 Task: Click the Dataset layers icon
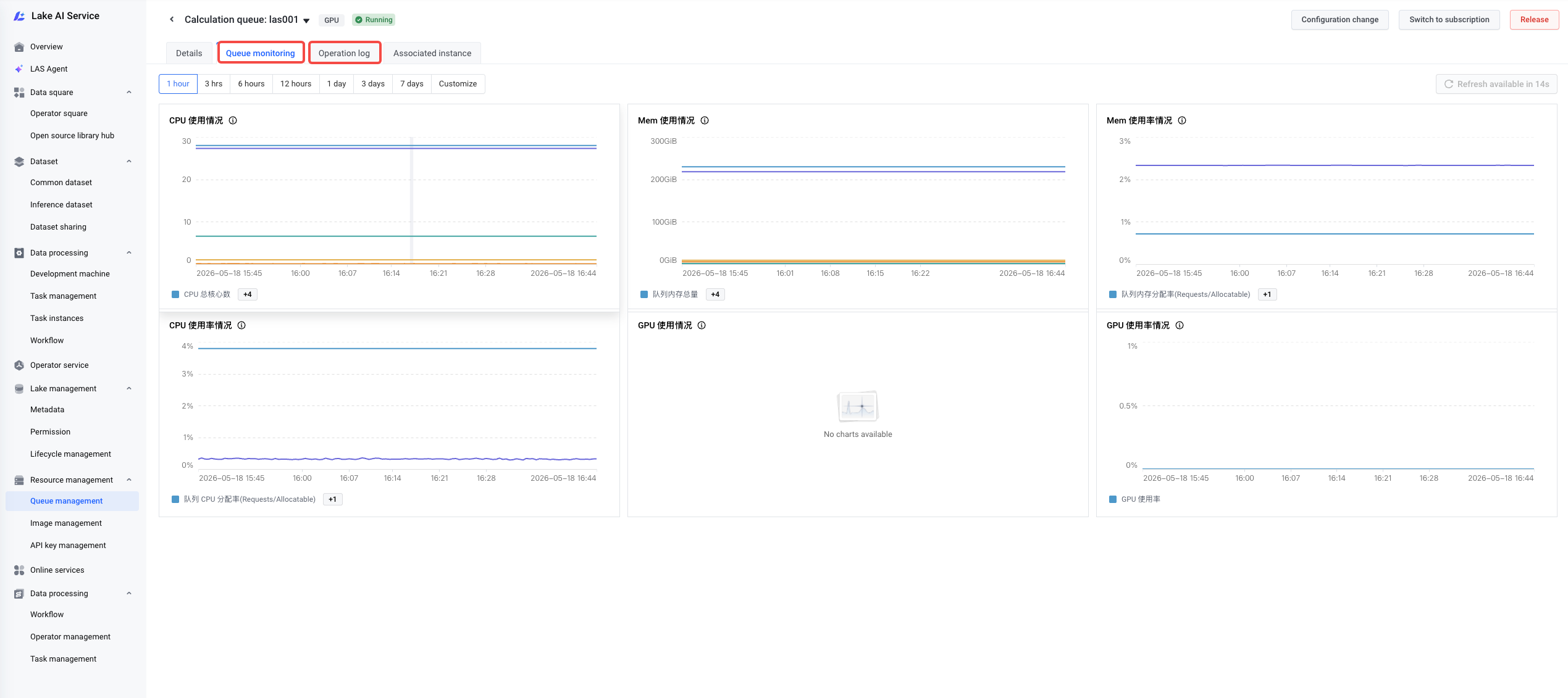point(19,162)
